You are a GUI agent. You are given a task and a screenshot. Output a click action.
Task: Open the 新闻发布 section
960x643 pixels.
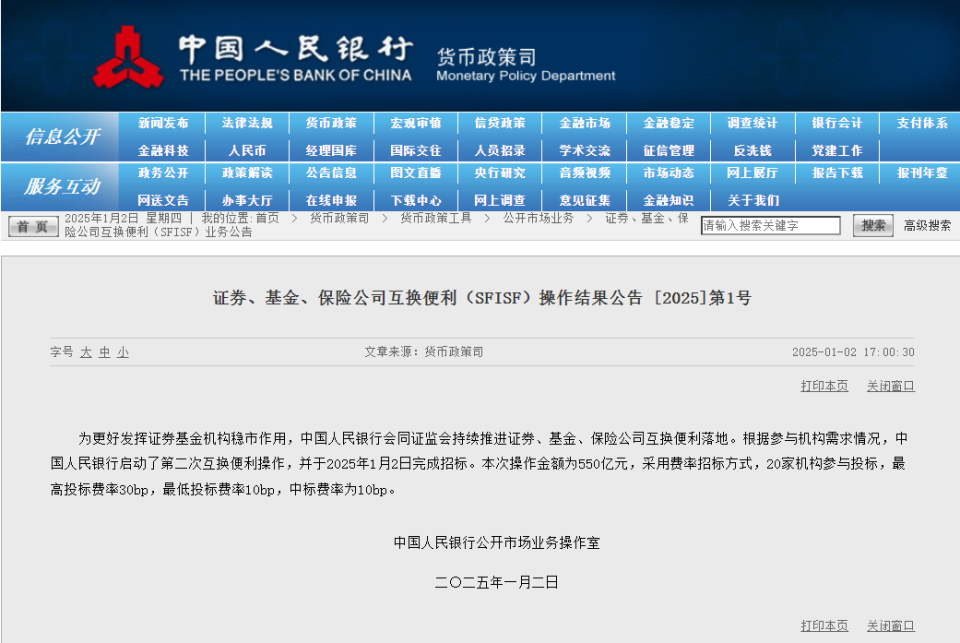164,124
